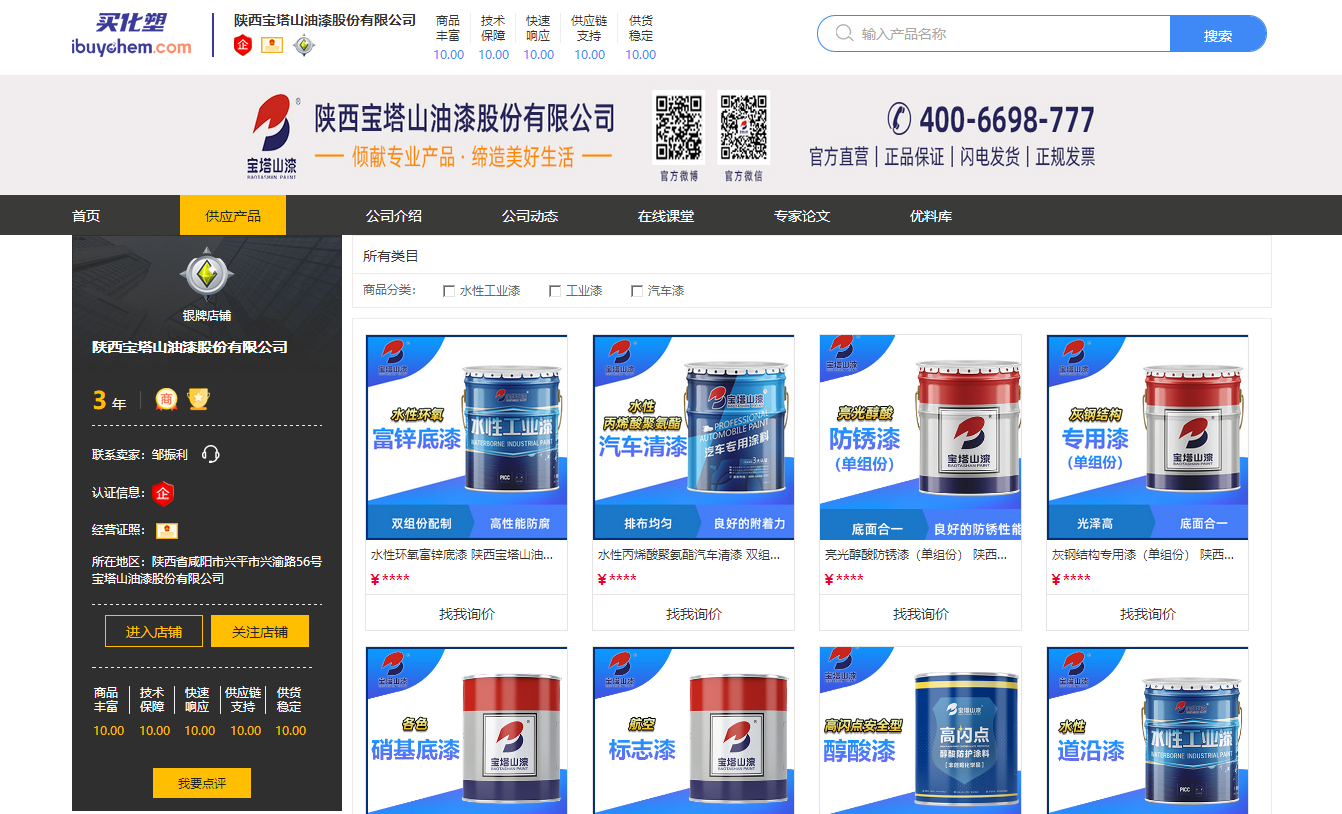This screenshot has height=814, width=1342.
Task: Click the 所有类目 label
Action: click(x=391, y=256)
